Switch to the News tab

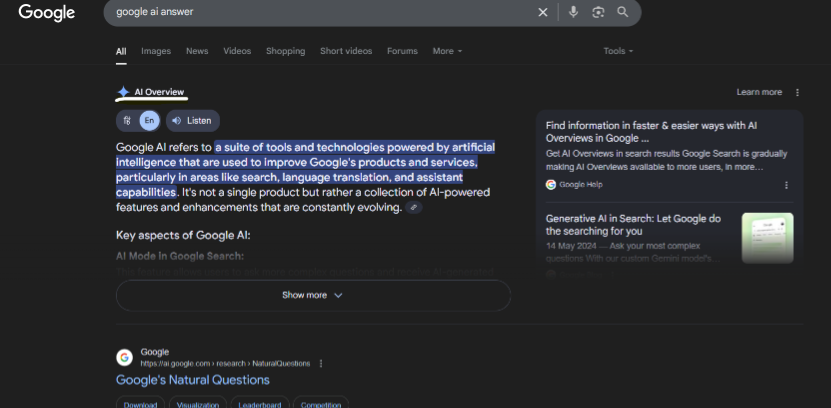coord(197,51)
